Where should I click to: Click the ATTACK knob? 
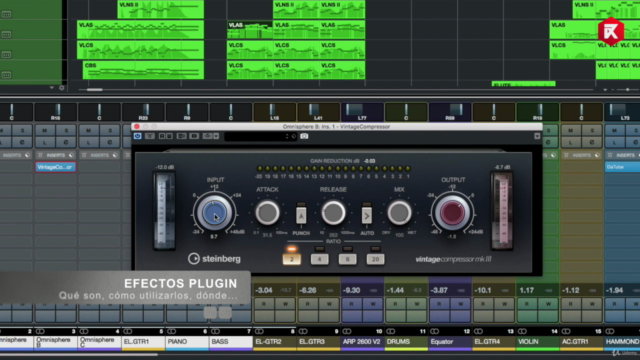tap(267, 213)
